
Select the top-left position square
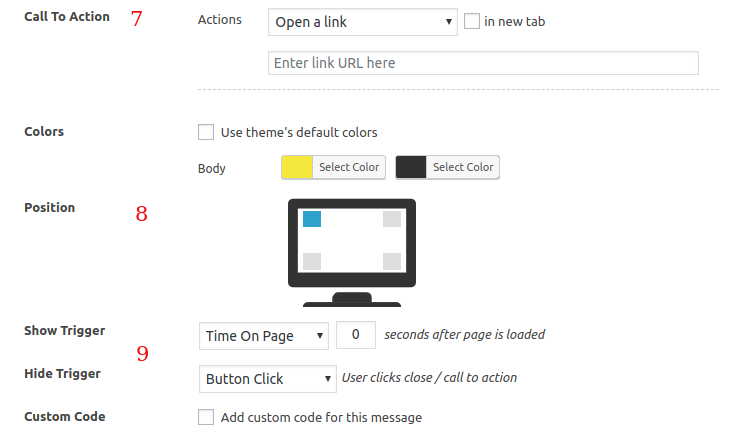coord(312,219)
